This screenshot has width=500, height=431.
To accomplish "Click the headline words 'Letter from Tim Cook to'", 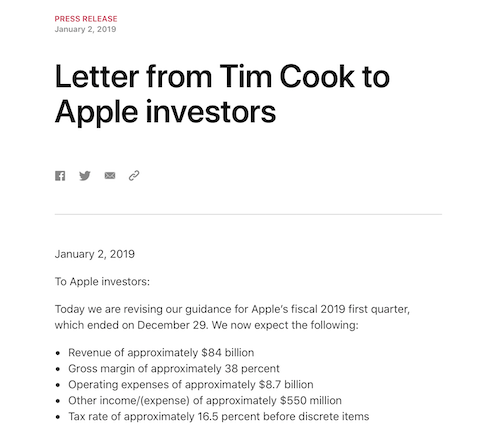I will click(222, 77).
